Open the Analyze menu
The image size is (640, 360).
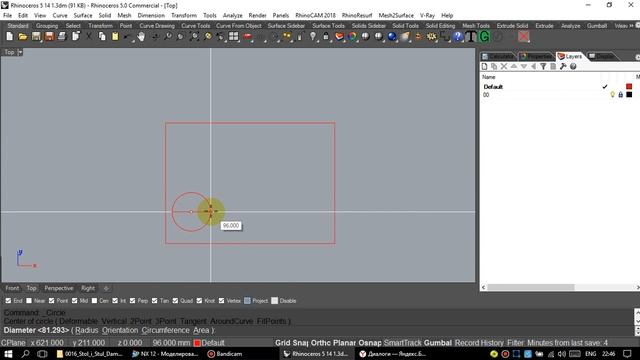pos(233,16)
